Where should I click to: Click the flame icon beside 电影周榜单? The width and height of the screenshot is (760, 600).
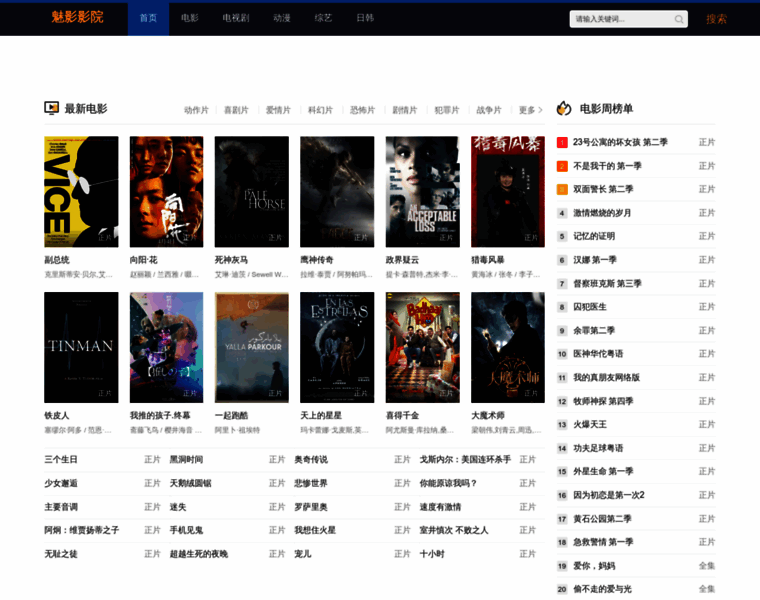tap(564, 108)
